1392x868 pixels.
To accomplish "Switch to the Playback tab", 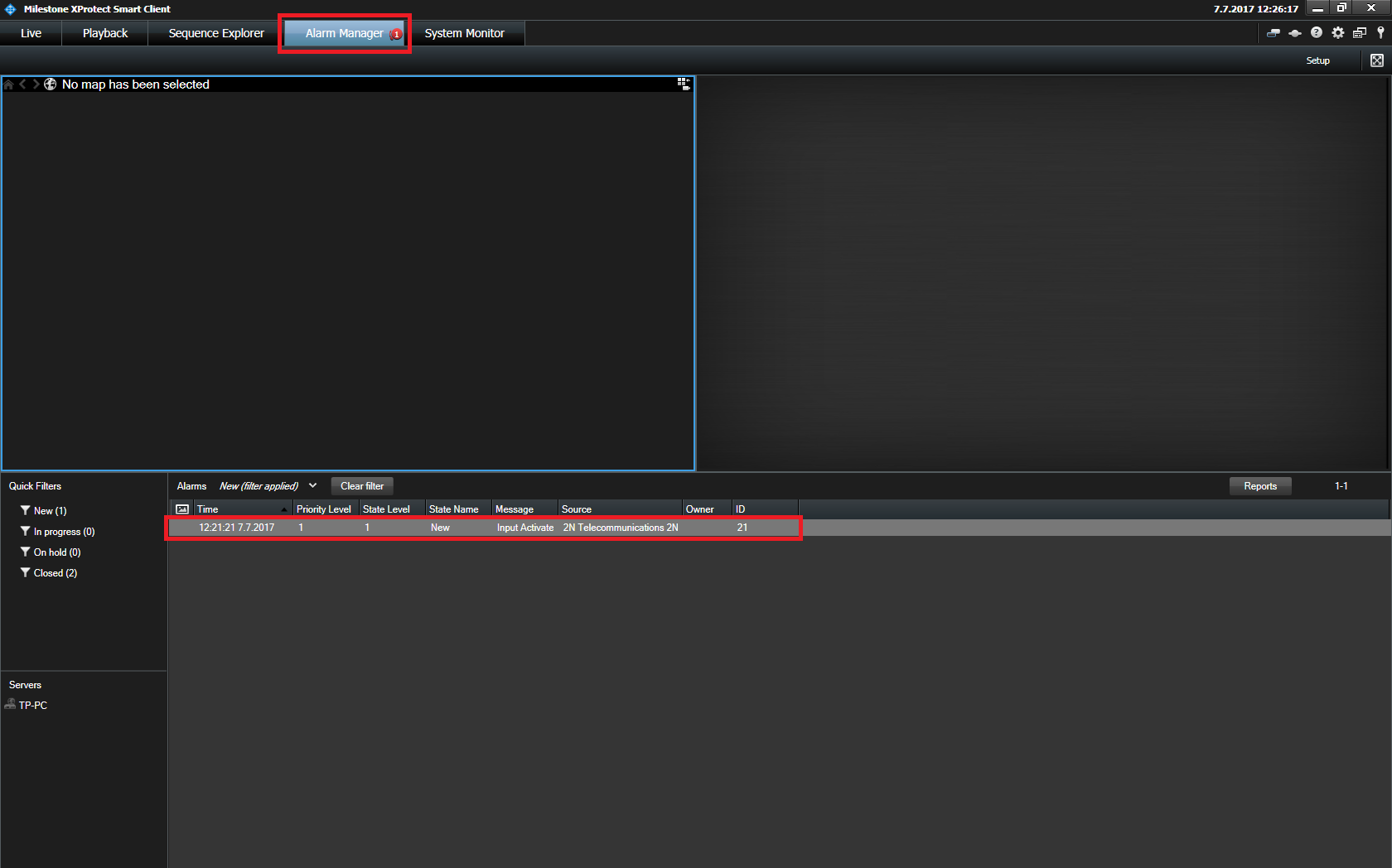I will tap(105, 33).
